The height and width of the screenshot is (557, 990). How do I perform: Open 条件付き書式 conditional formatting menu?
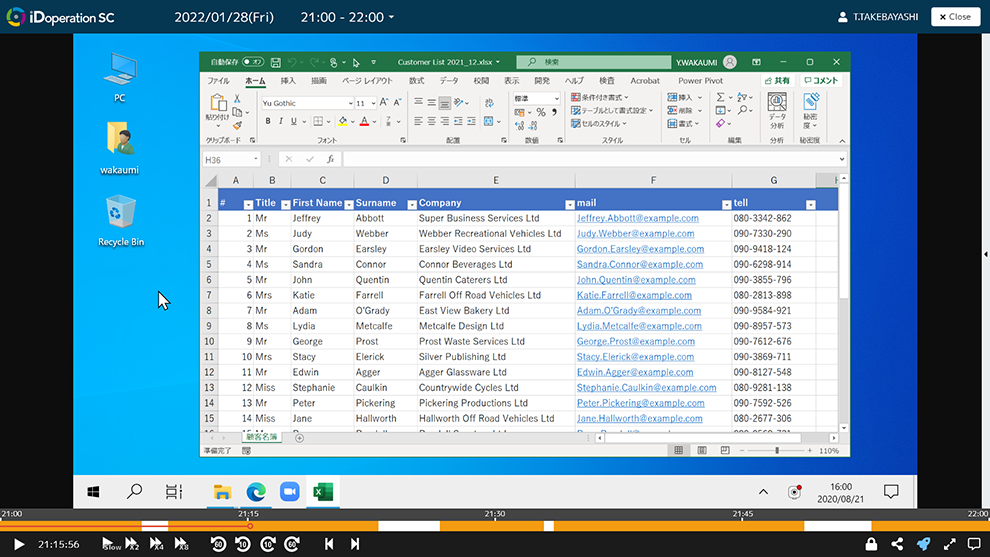coord(600,97)
